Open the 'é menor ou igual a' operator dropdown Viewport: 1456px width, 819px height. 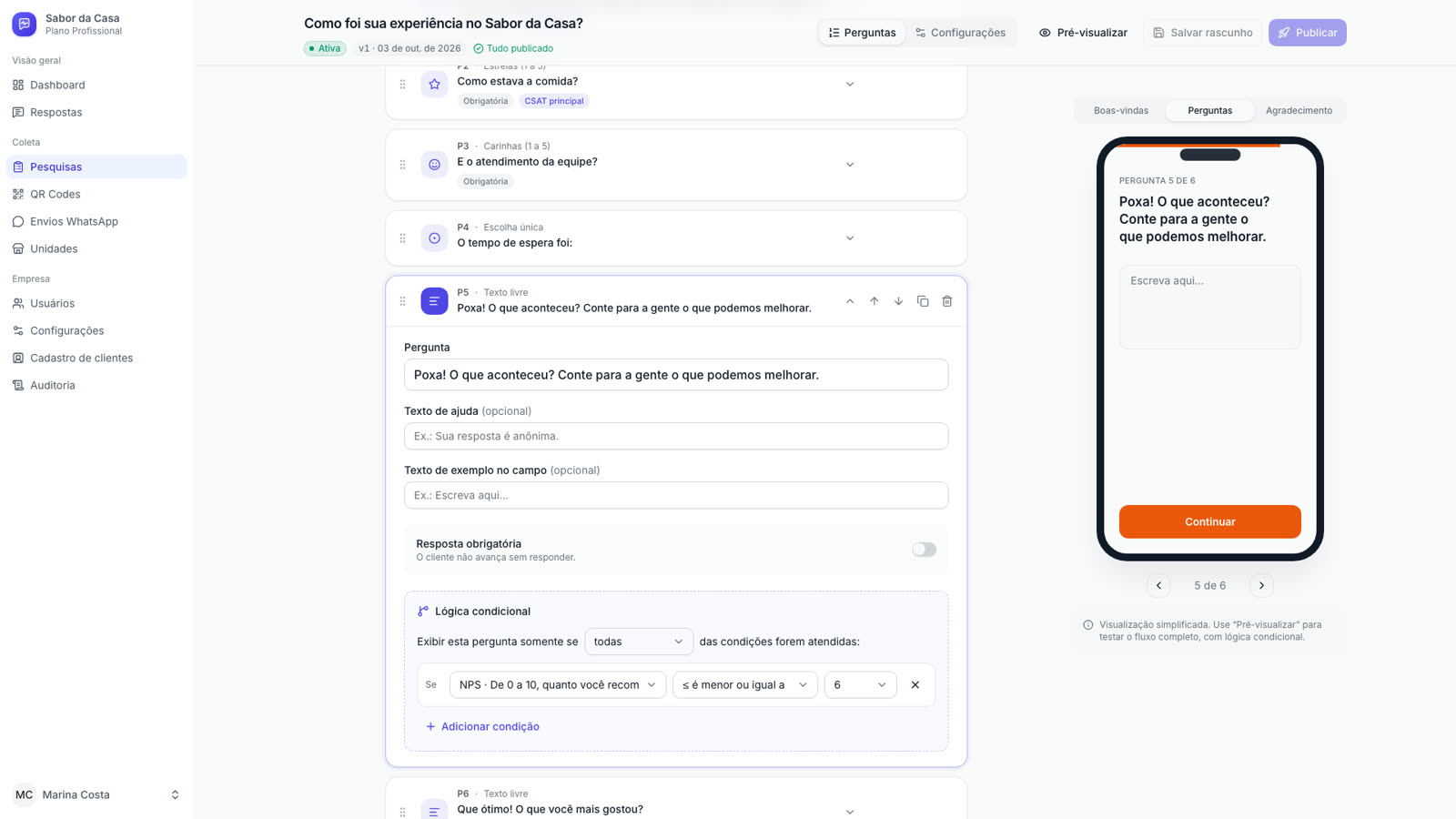(745, 684)
